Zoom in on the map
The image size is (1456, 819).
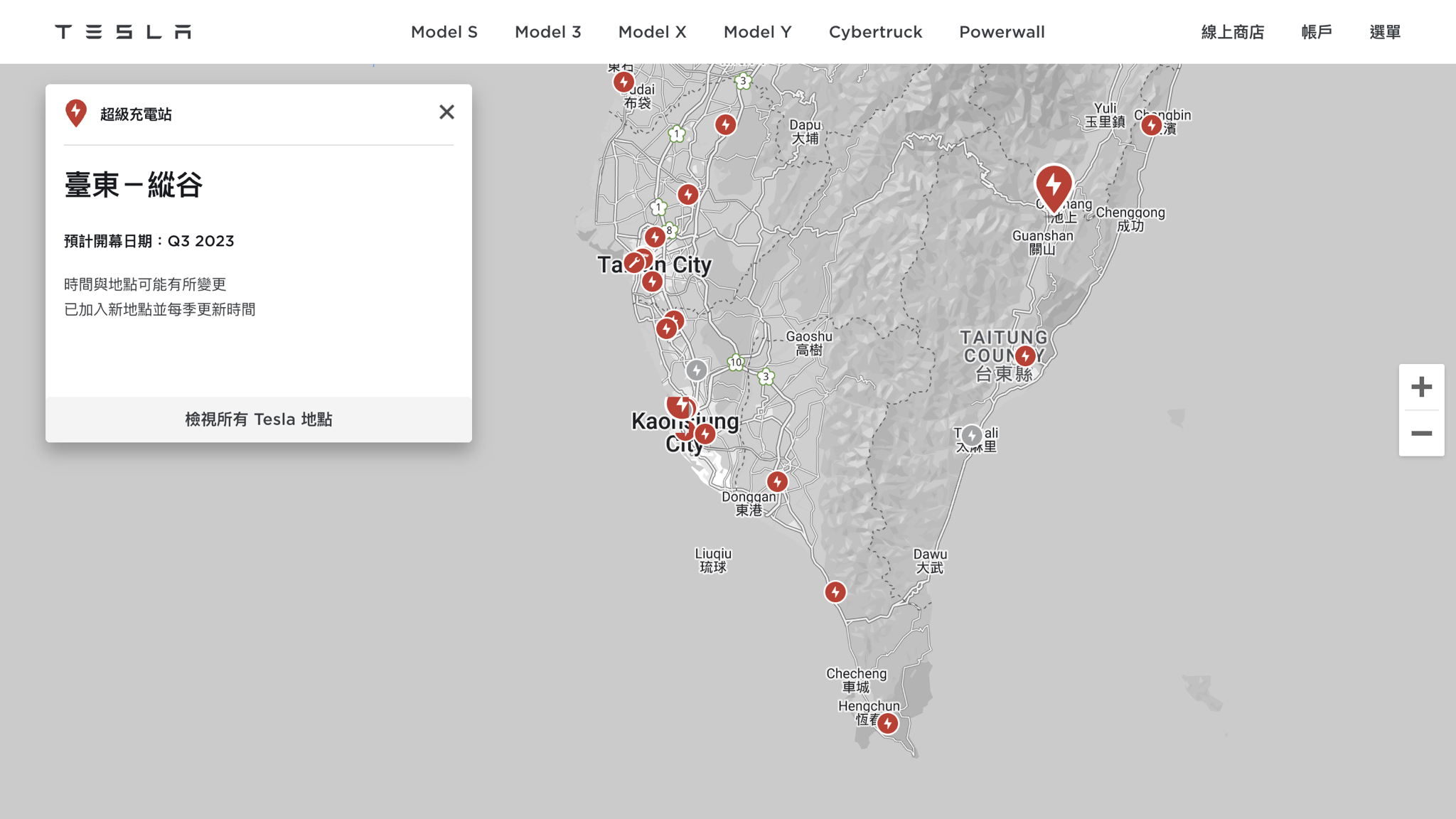[1421, 387]
